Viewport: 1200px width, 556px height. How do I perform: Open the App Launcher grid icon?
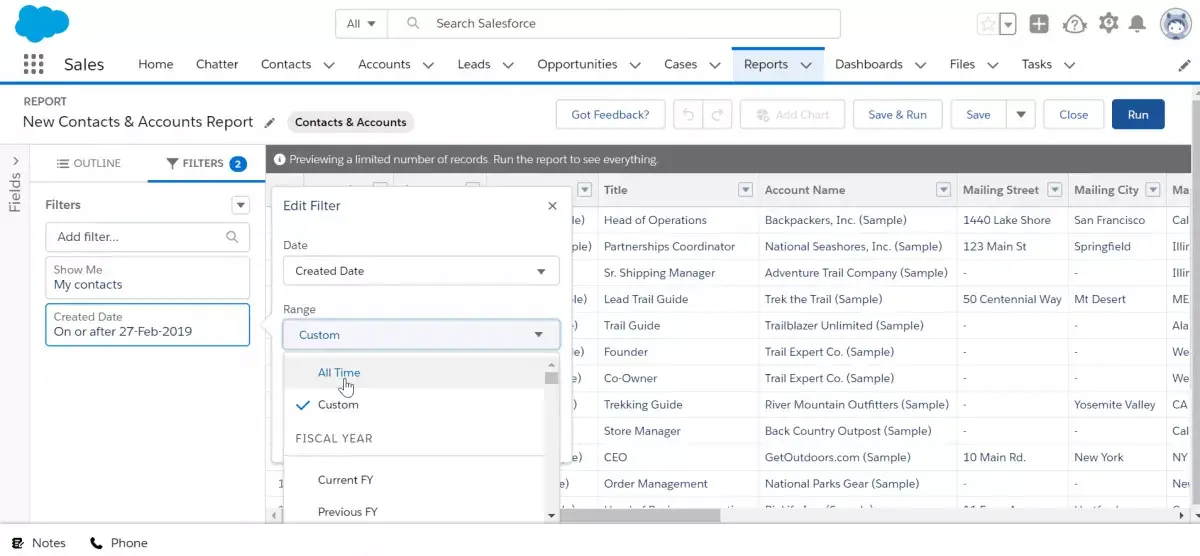click(33, 64)
